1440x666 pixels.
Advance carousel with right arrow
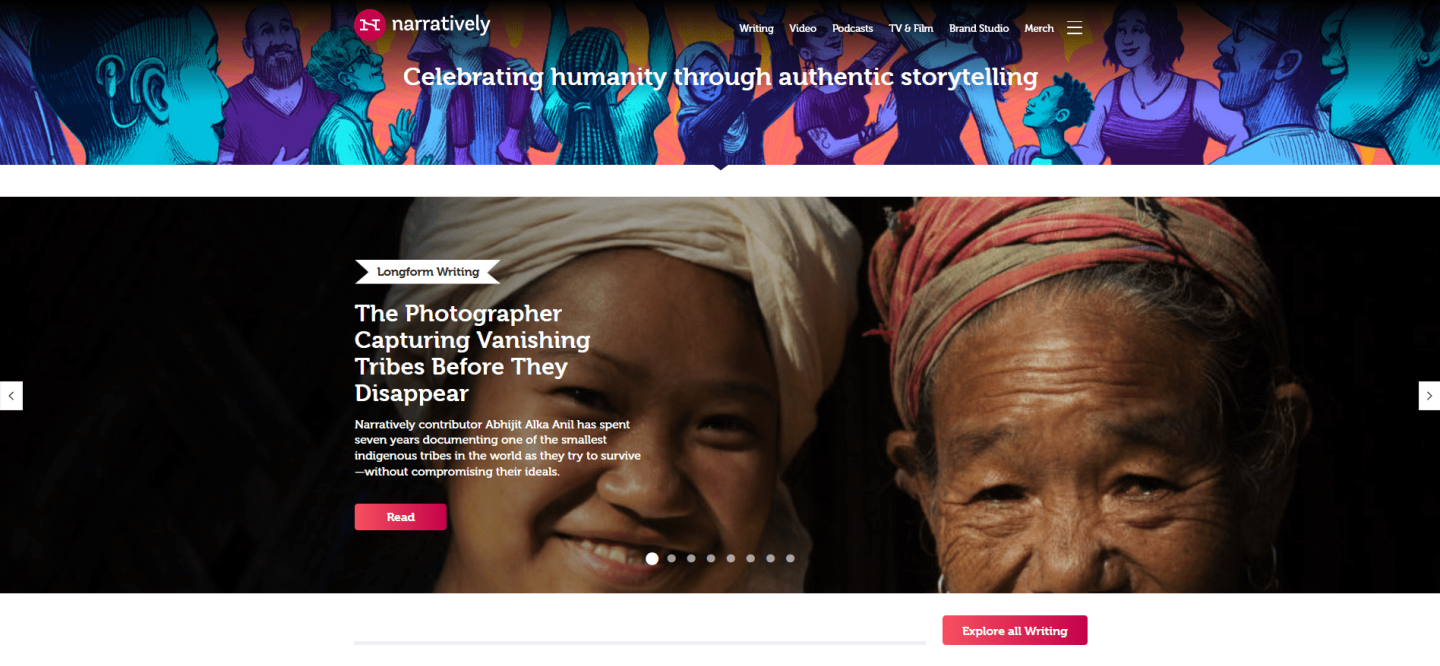pos(1429,396)
